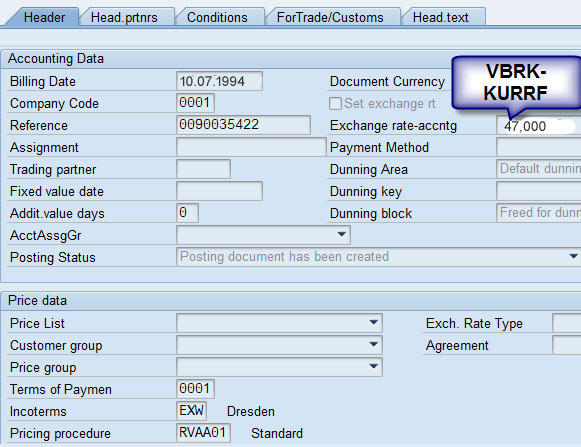Click the Exchange rate-accntg value field
Screen dimensions: 581x447
click(538, 126)
